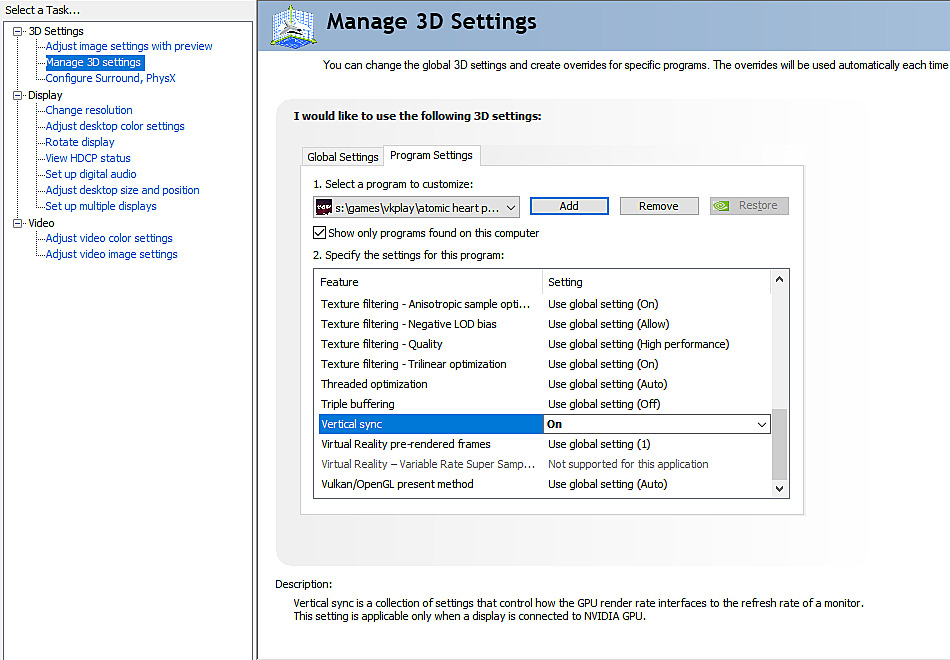Open the program selection dropdown
The image size is (950, 660).
[x=510, y=207]
